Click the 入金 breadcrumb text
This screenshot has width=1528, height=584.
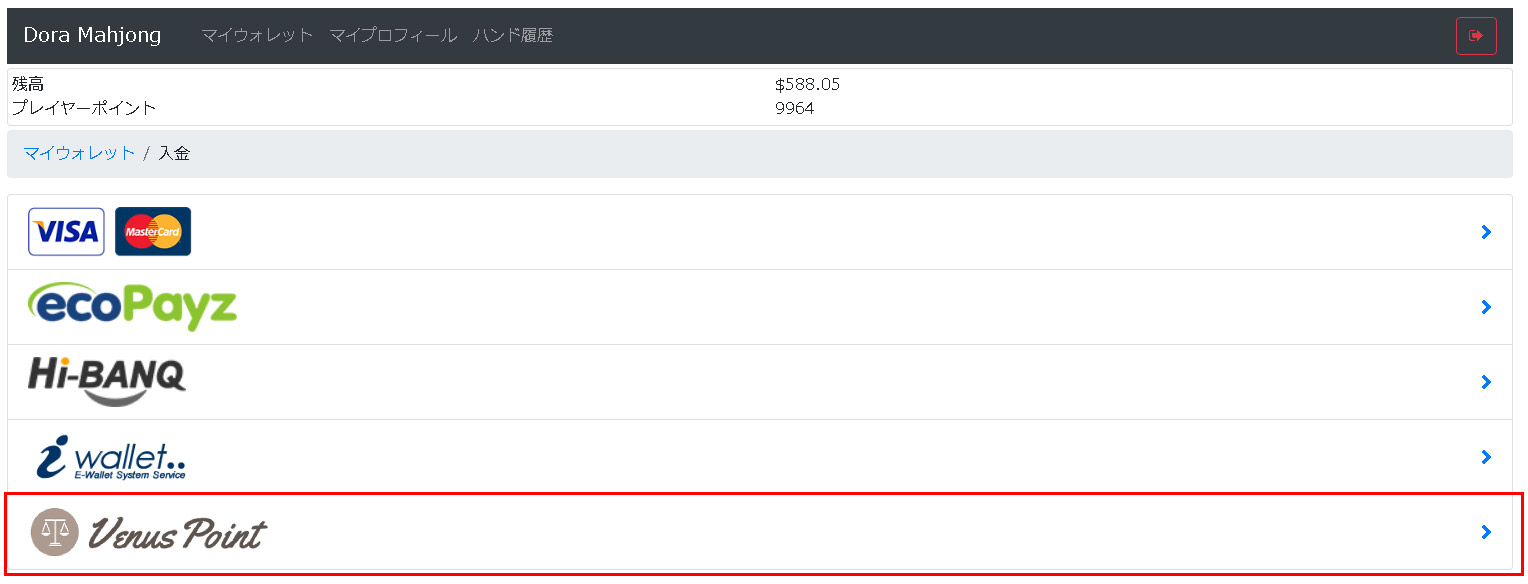174,153
